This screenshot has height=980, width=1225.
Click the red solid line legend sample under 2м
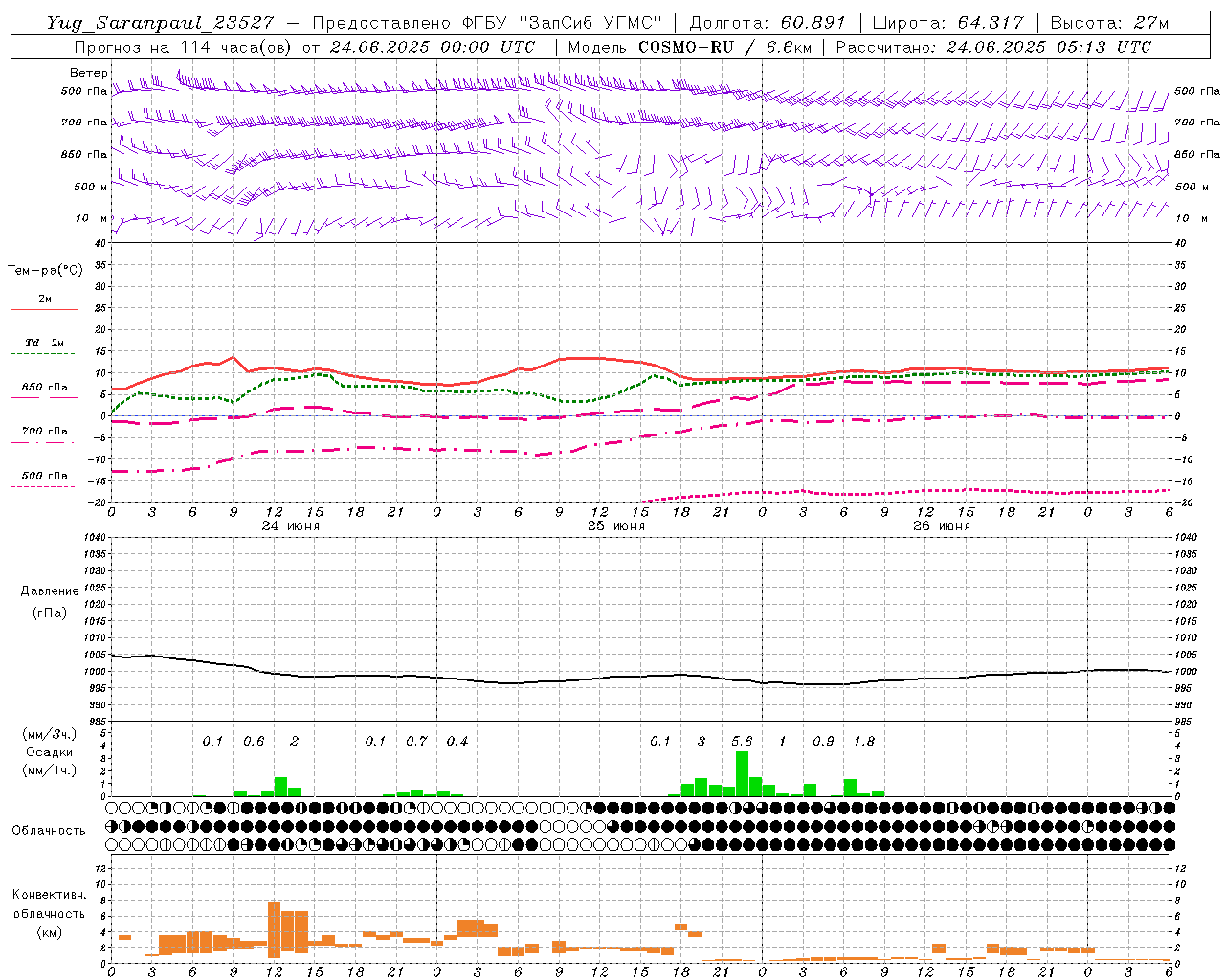(44, 309)
